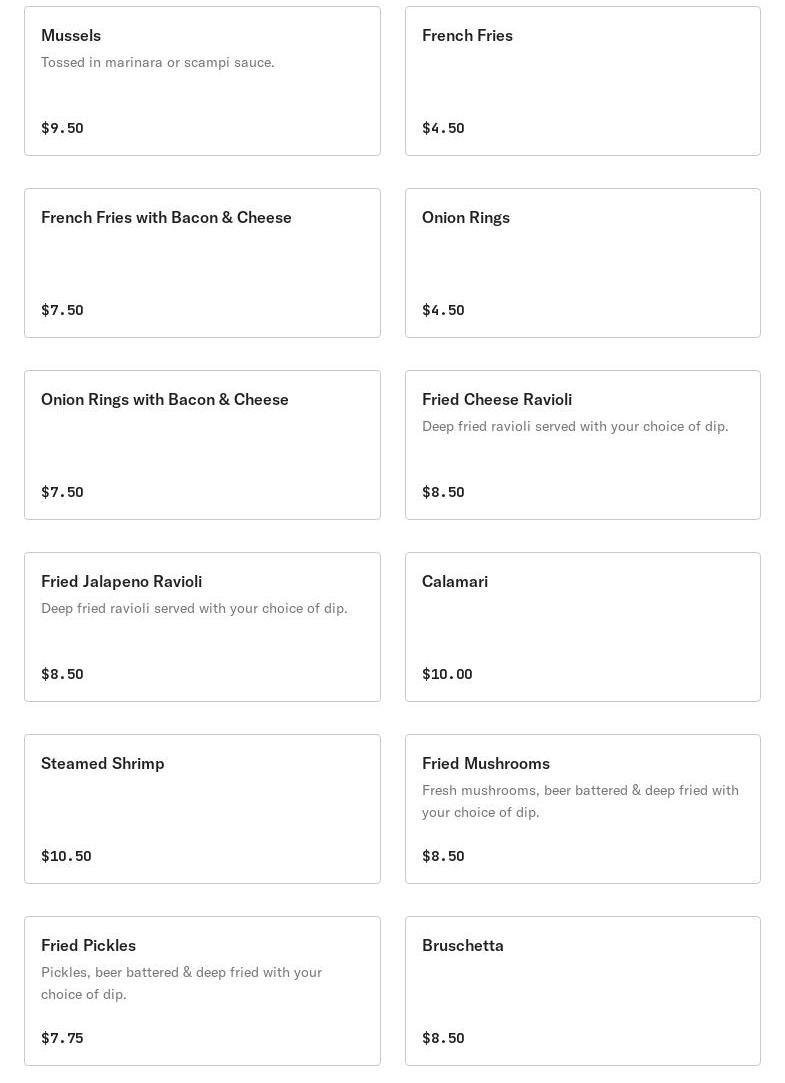Click the $10.50 Steamed Shrimp price

[x=66, y=856]
